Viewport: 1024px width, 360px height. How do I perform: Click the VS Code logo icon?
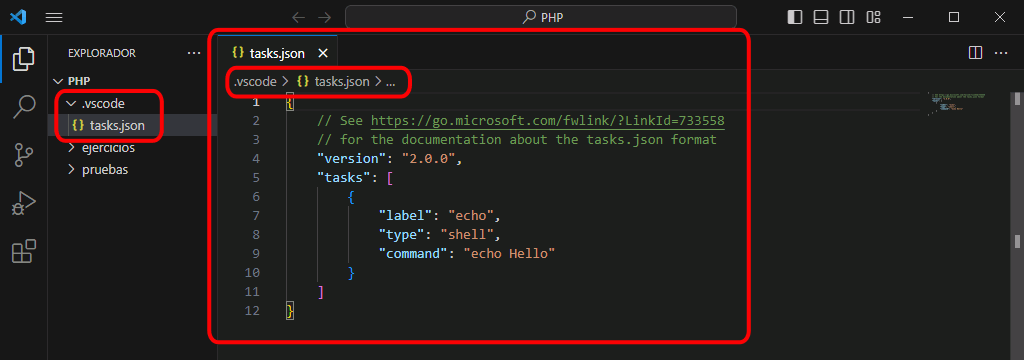(18, 18)
